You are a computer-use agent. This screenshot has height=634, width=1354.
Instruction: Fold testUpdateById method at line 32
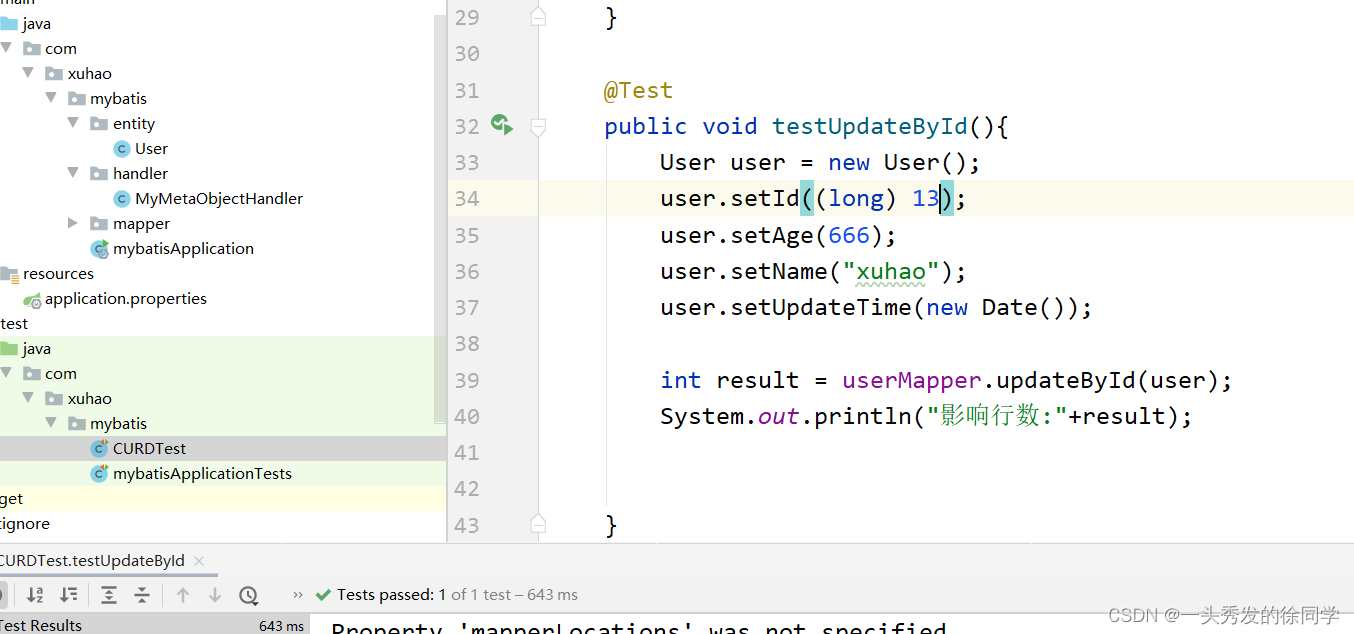(x=538, y=126)
